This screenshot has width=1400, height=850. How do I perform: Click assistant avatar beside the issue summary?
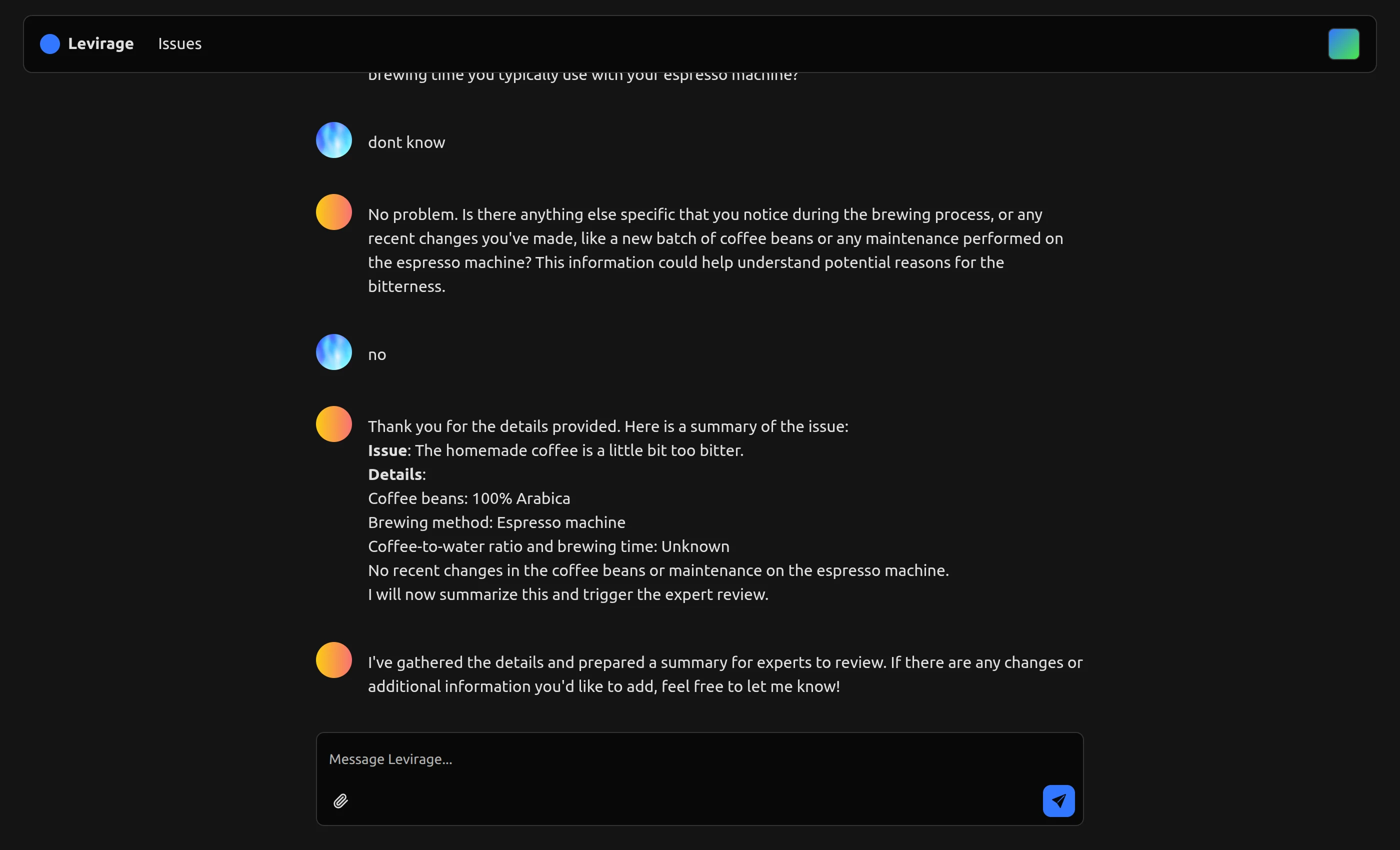(333, 424)
